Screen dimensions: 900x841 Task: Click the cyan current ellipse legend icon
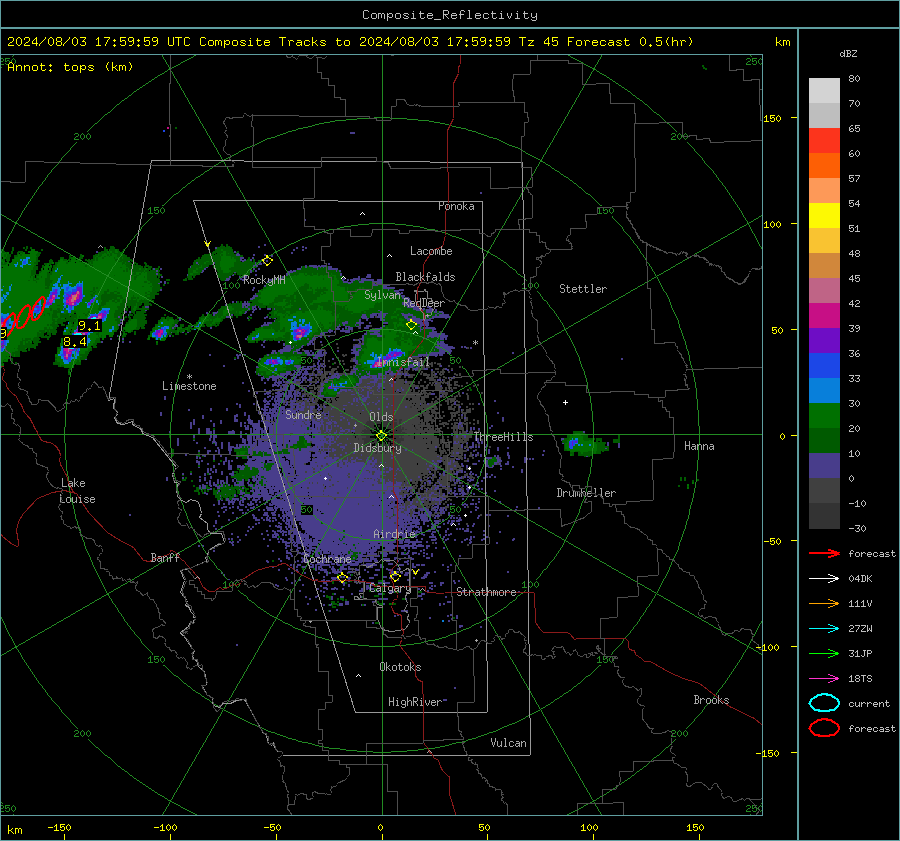coord(824,703)
